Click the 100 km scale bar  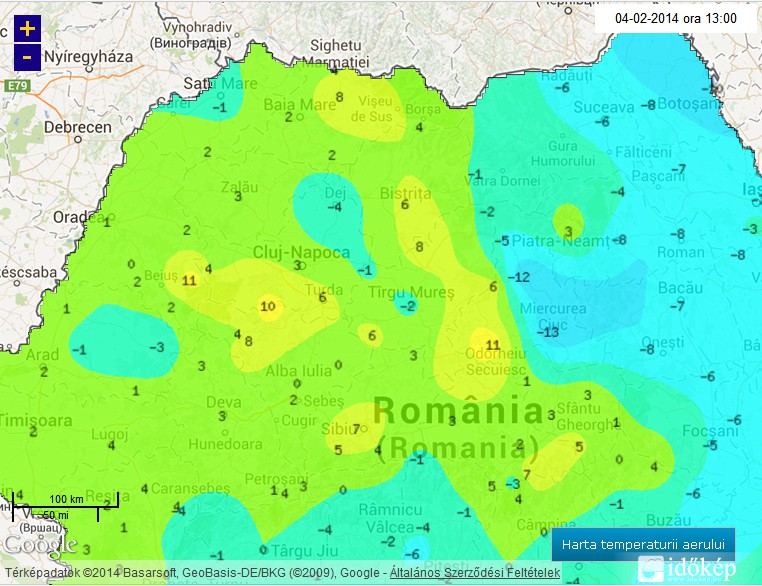[x=66, y=499]
